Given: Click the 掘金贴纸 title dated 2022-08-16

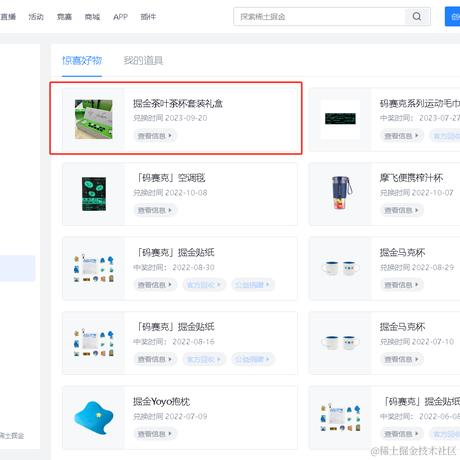Looking at the screenshot, I should 174,327.
